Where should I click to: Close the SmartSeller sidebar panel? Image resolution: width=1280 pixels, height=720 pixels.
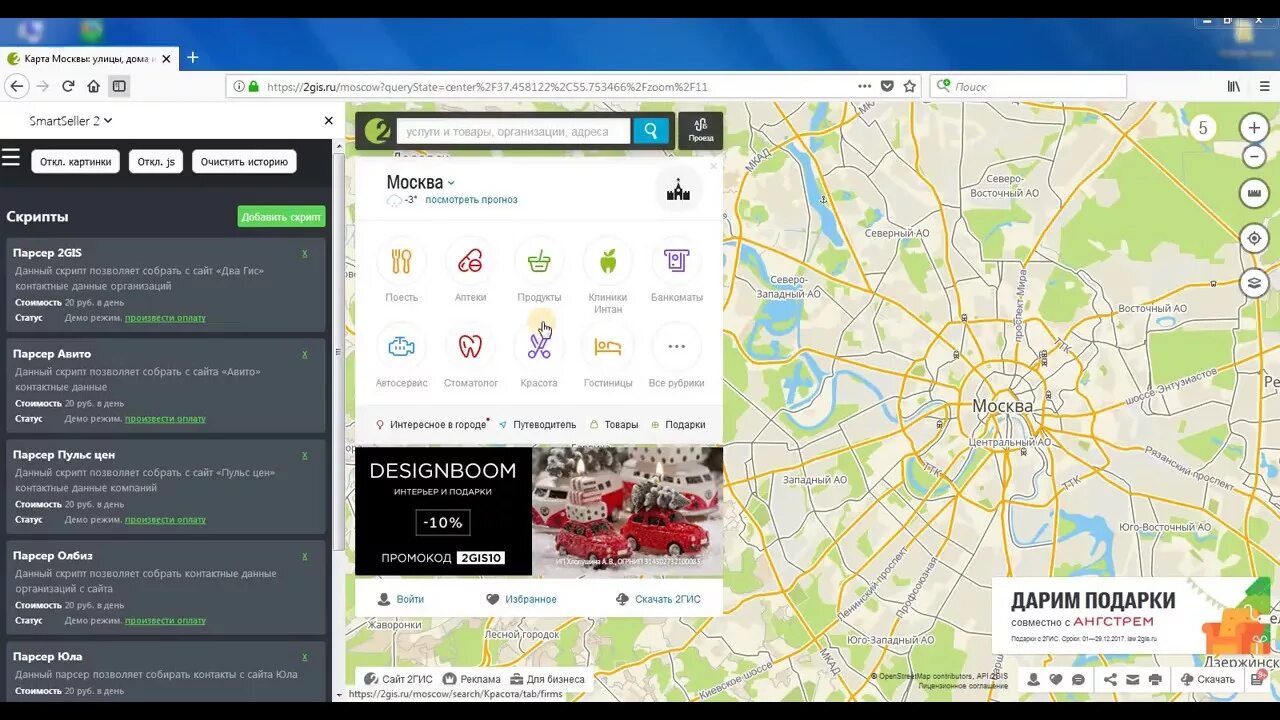tap(328, 121)
